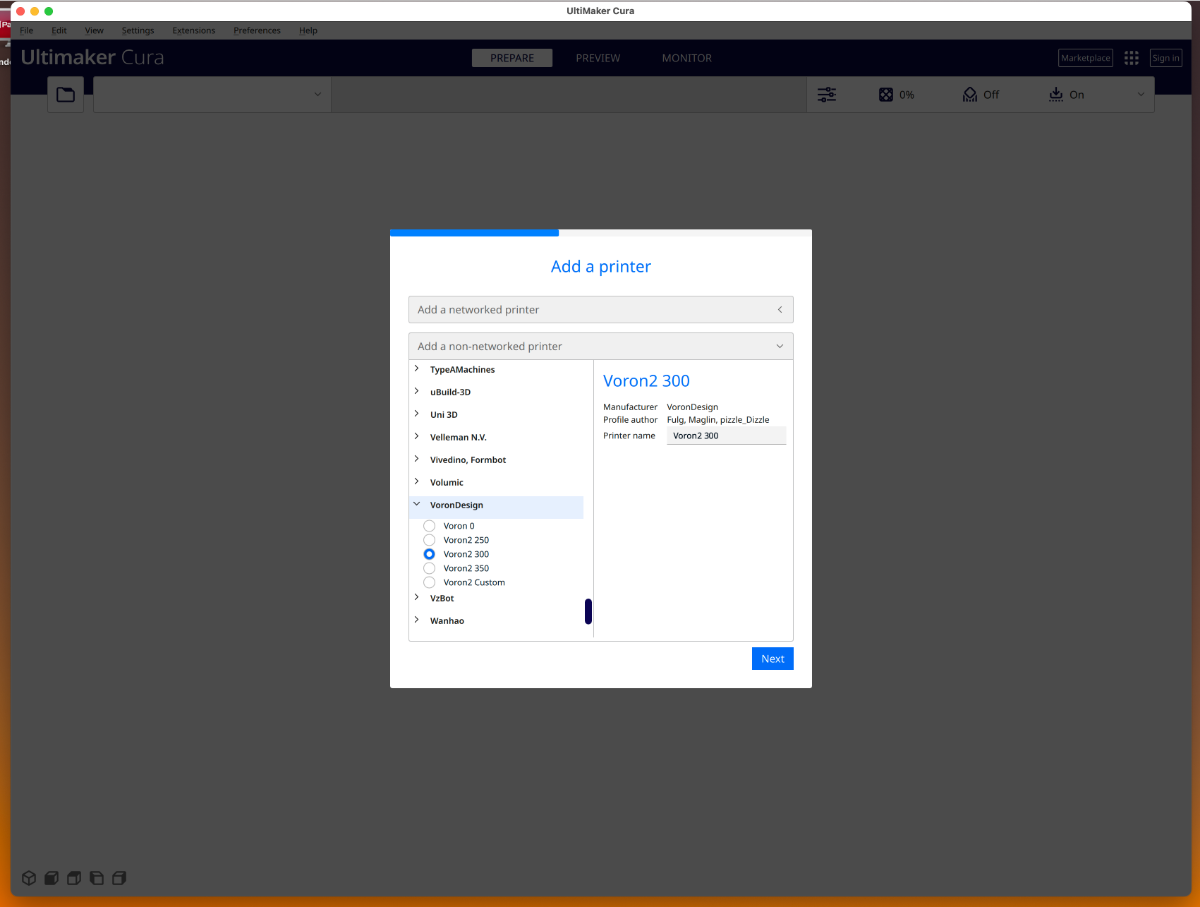
Task: Click the Printer name input field
Action: (x=727, y=436)
